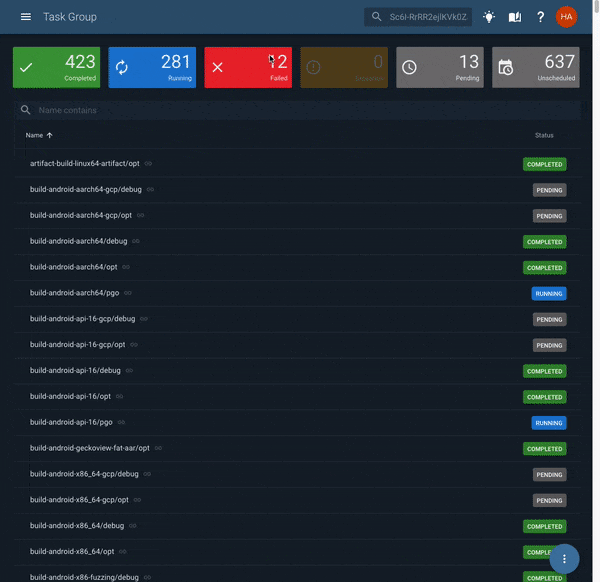Viewport: 600px width, 582px height.
Task: Open task artifact-build-linux64-artifact/opt
Action: tap(85, 163)
